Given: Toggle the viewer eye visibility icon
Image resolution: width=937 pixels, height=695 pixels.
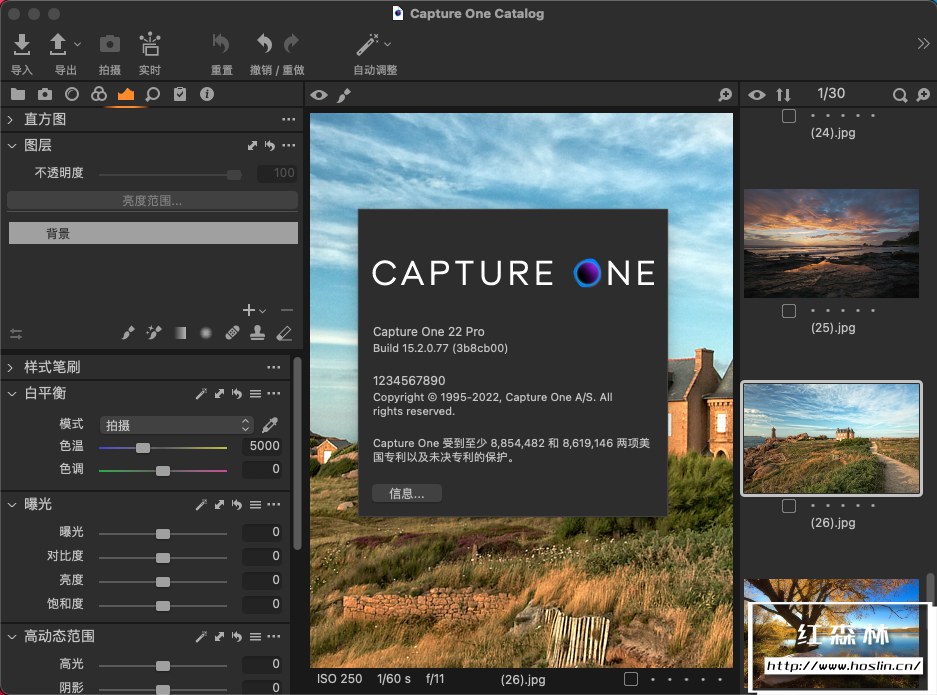Looking at the screenshot, I should 318,95.
